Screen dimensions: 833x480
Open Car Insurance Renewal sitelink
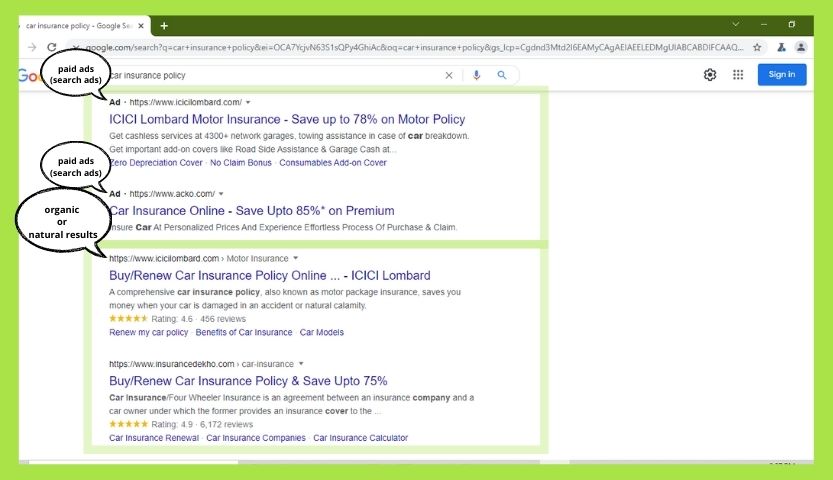(x=154, y=438)
